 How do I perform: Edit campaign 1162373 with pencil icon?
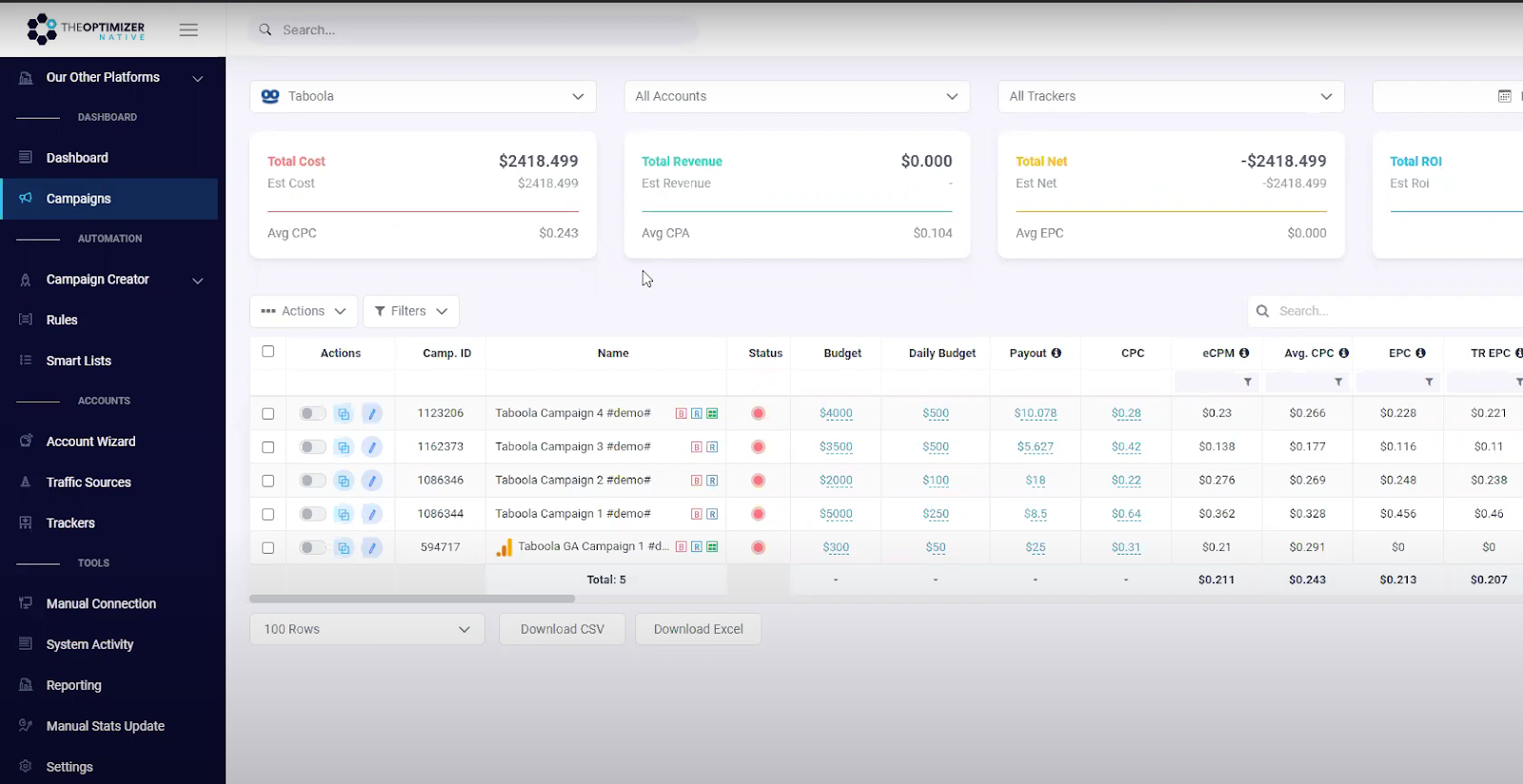pyautogui.click(x=372, y=447)
